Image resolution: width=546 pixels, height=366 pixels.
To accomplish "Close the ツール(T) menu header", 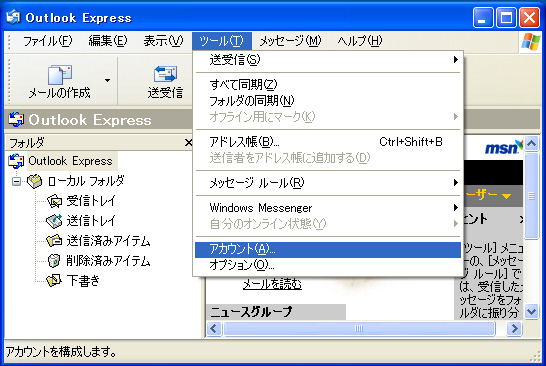I will click(222, 41).
